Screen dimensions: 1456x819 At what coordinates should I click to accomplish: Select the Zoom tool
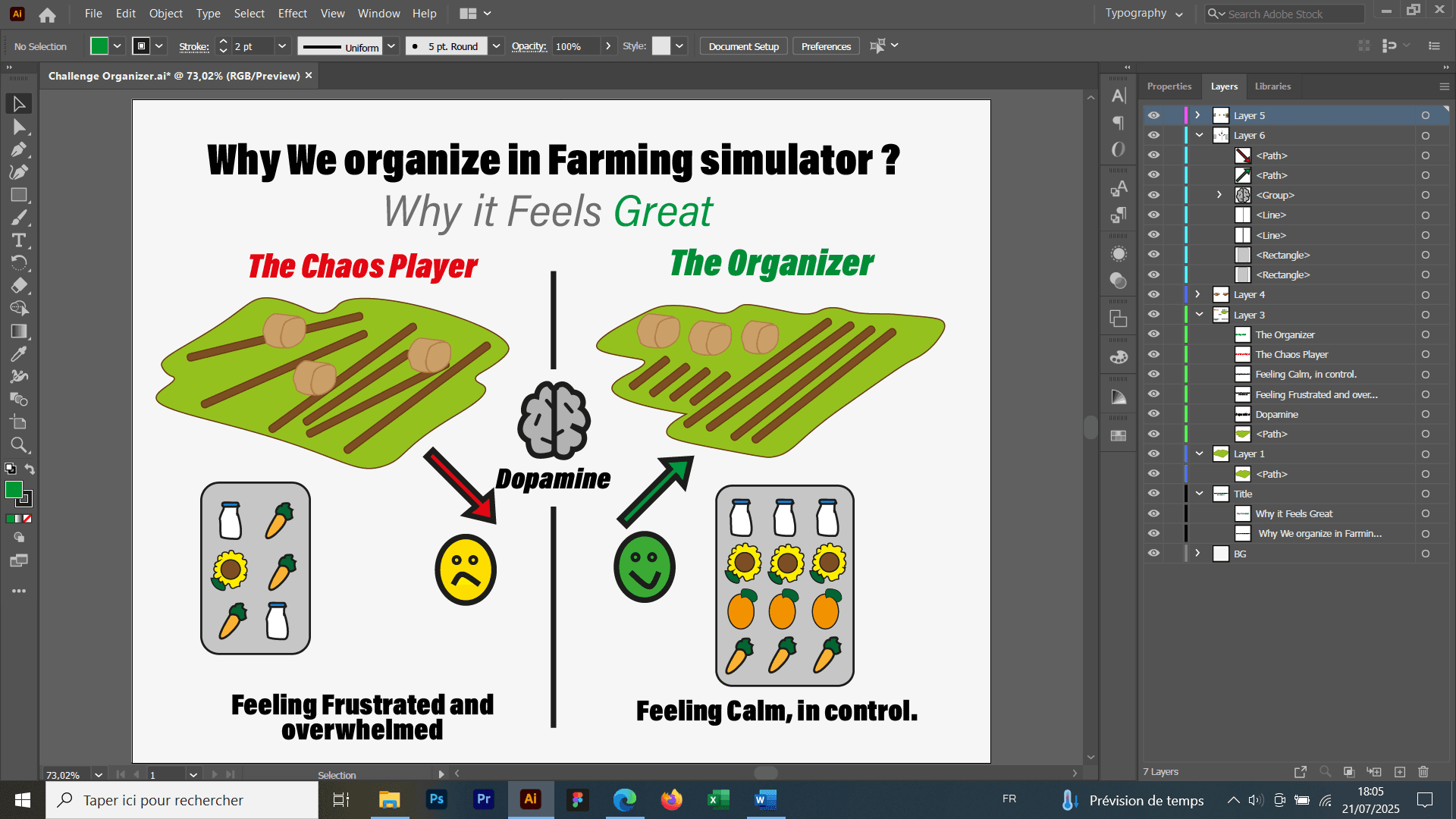tap(19, 445)
